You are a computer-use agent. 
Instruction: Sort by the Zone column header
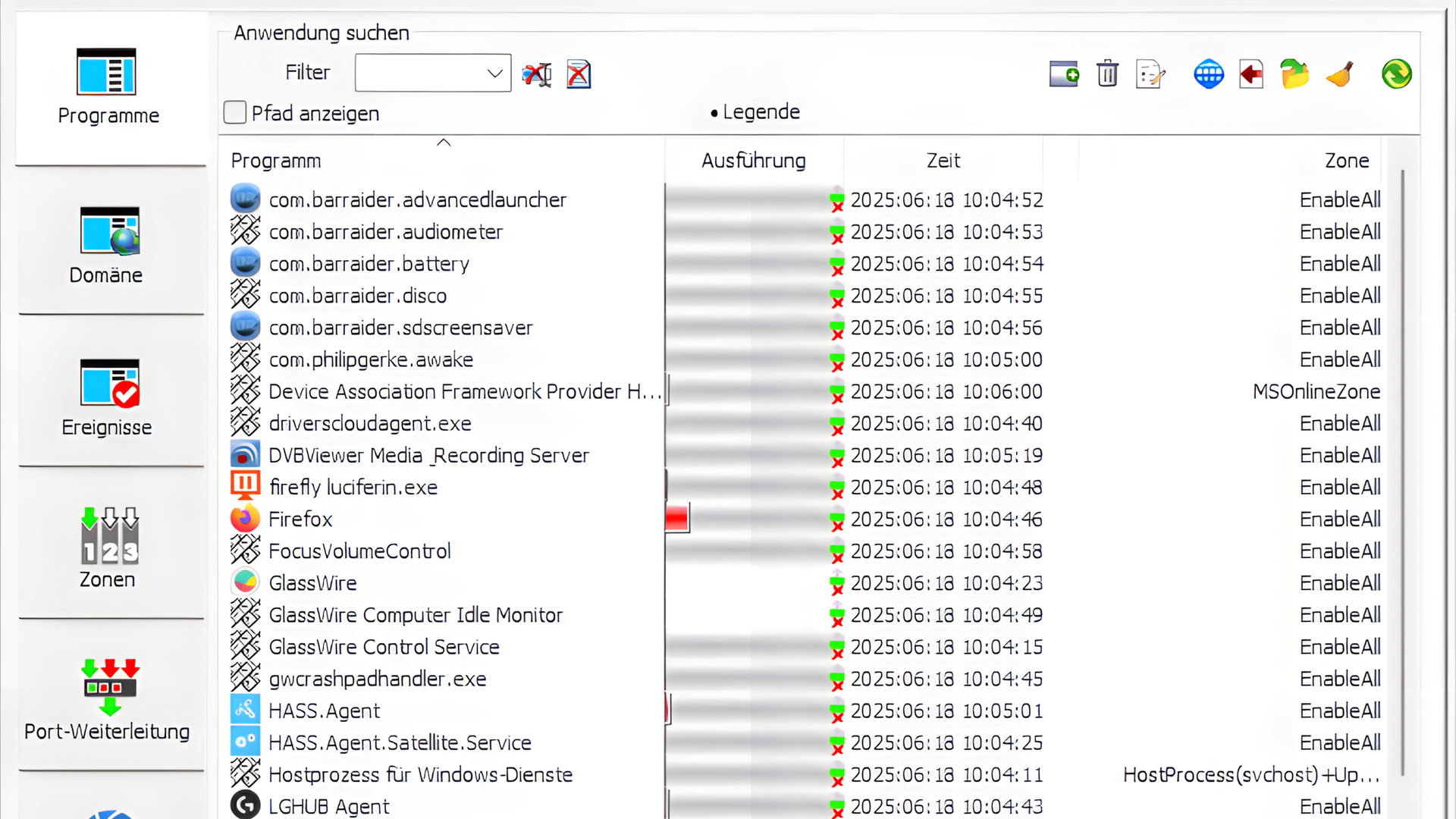coord(1347,161)
